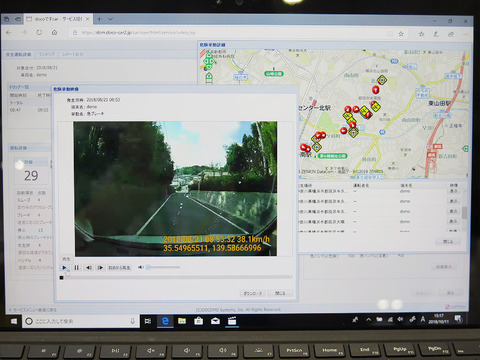Click the 初めから再生 replay button

[119, 267]
